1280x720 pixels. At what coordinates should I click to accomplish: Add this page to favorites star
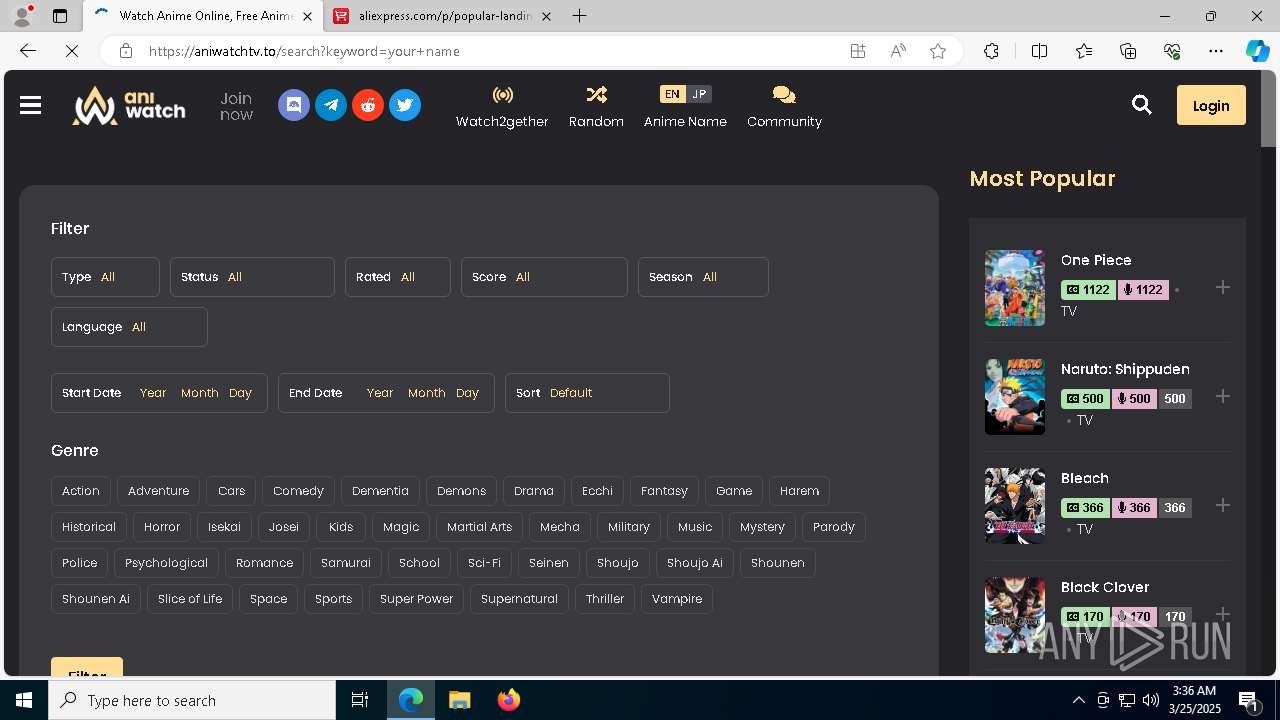[938, 51]
